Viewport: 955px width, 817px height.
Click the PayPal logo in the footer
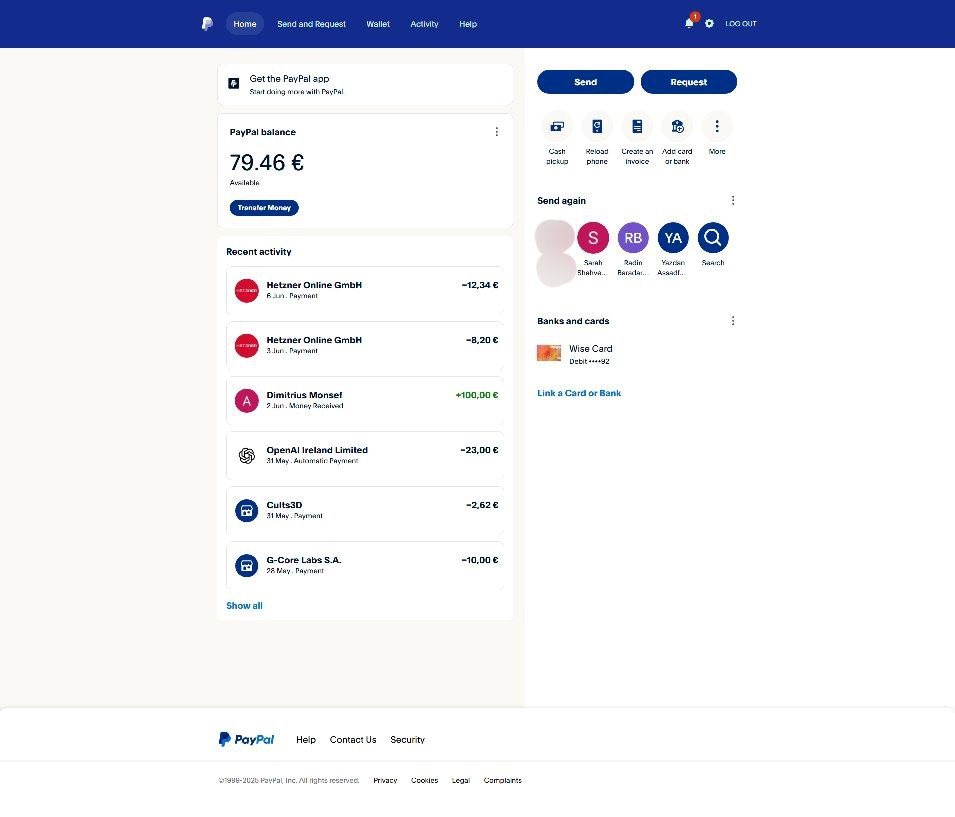point(246,739)
